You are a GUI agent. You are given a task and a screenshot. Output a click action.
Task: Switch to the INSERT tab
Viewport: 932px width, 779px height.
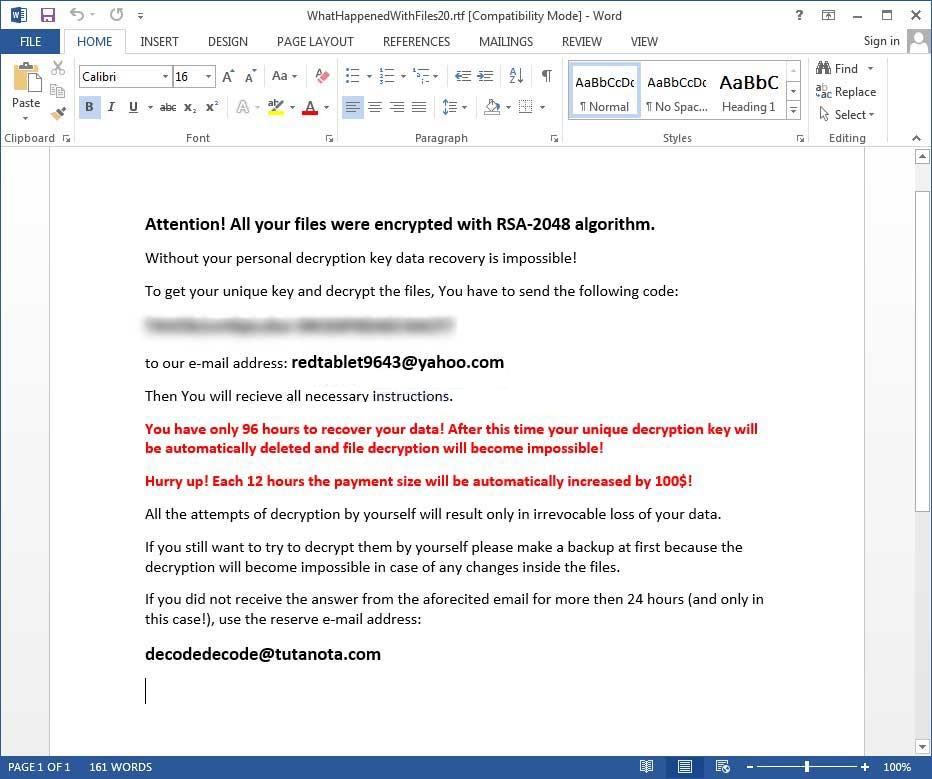click(x=159, y=42)
